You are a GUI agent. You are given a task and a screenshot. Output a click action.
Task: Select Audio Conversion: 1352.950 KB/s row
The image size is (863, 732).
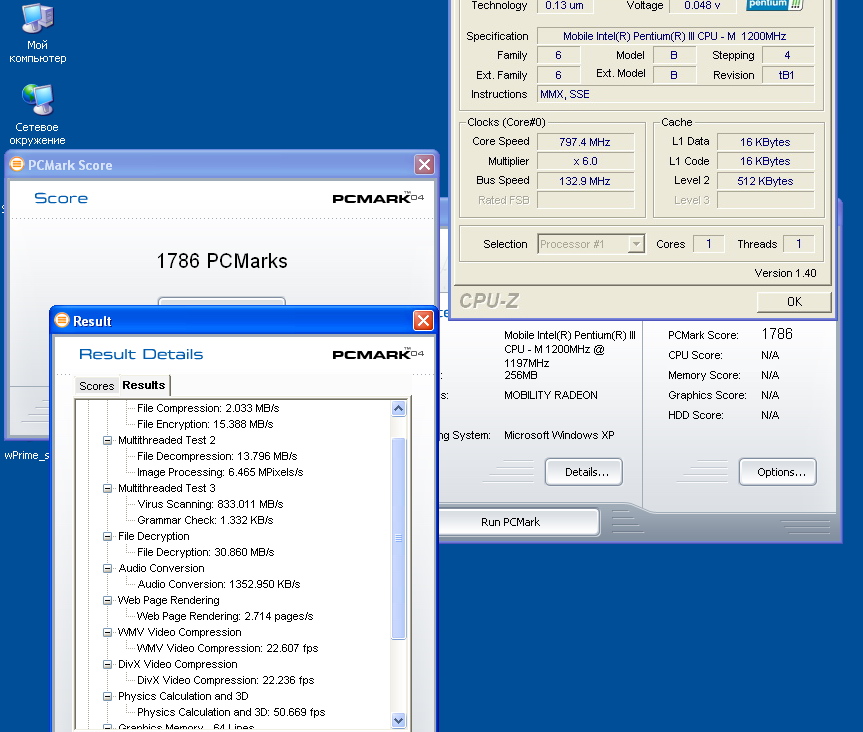[x=219, y=584]
